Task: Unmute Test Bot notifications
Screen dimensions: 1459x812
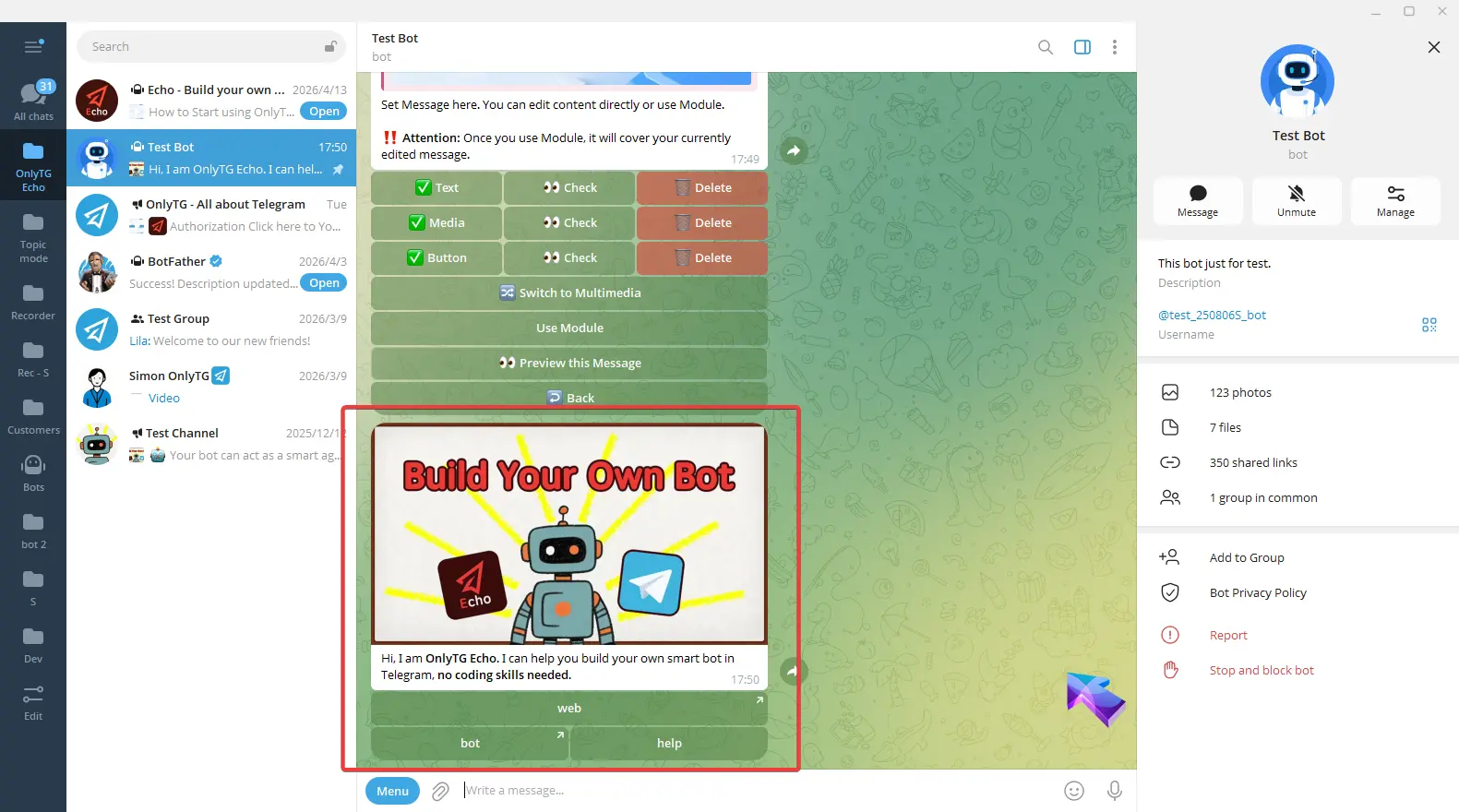Action: click(x=1296, y=200)
